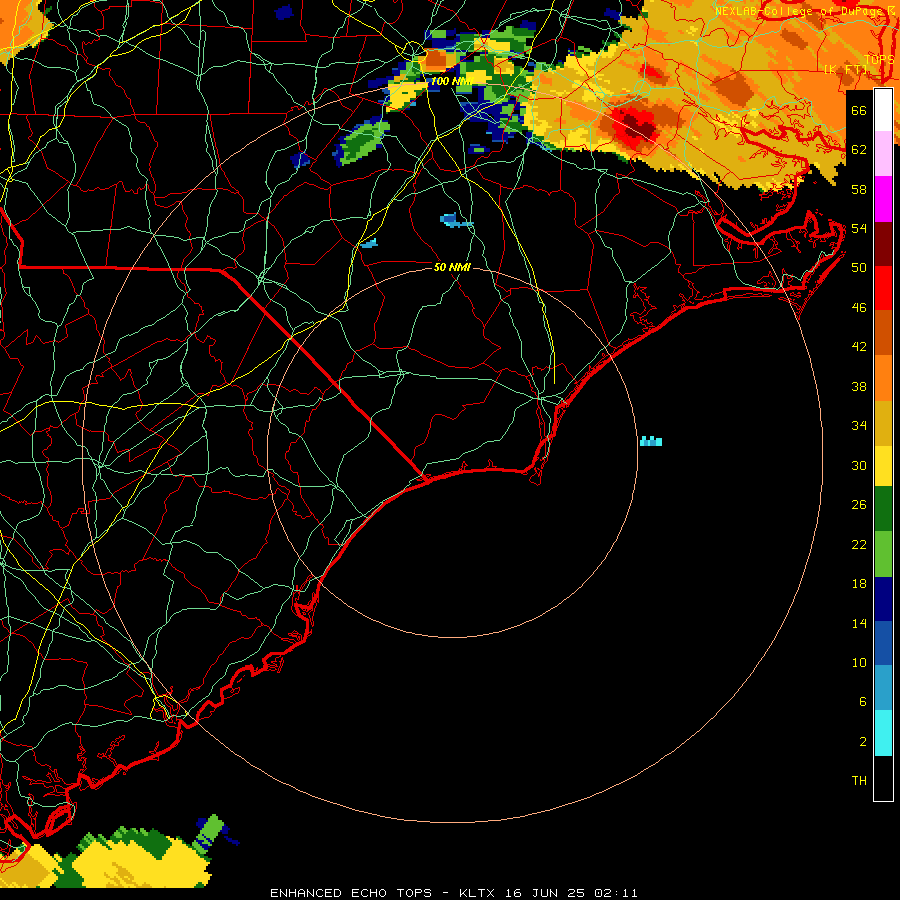The width and height of the screenshot is (900, 900).
Task: Pick the dark maroon legend swatch
Action: [883, 244]
